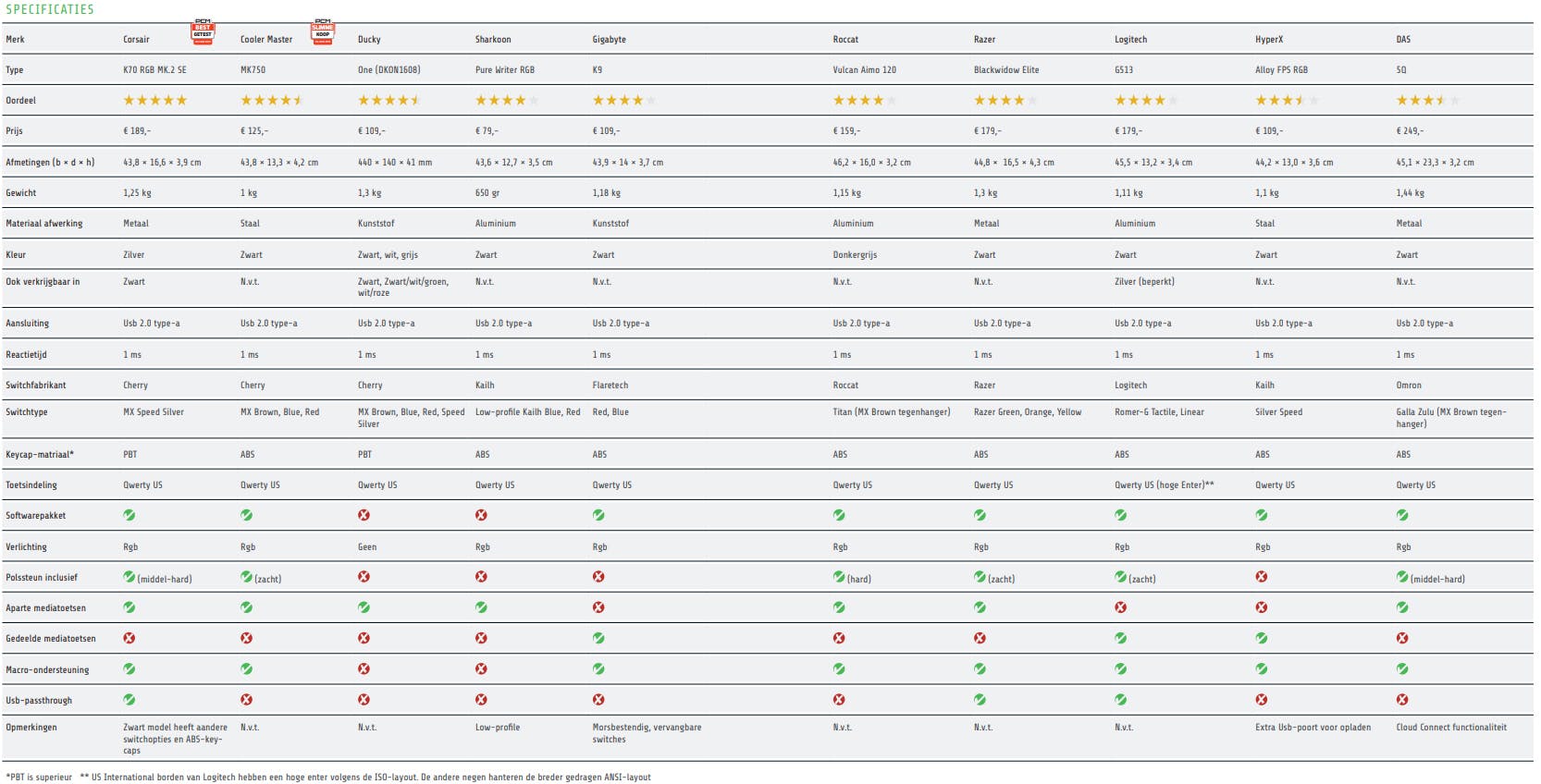Click Sharkoon's red cross for Macro-ondersteuning
The height and width of the screenshot is (784, 1541).
point(481,668)
